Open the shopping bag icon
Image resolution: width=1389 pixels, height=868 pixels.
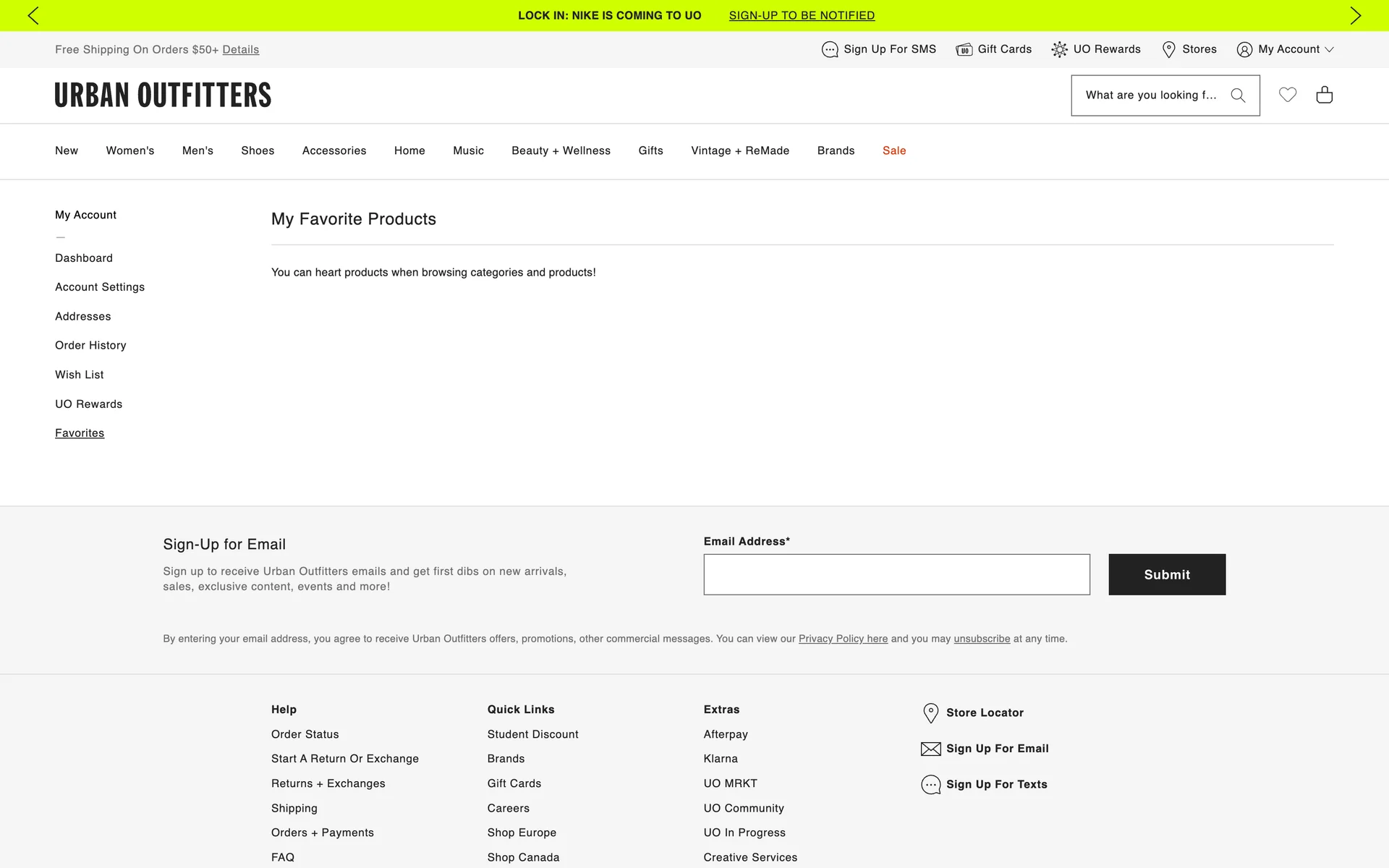click(x=1324, y=95)
